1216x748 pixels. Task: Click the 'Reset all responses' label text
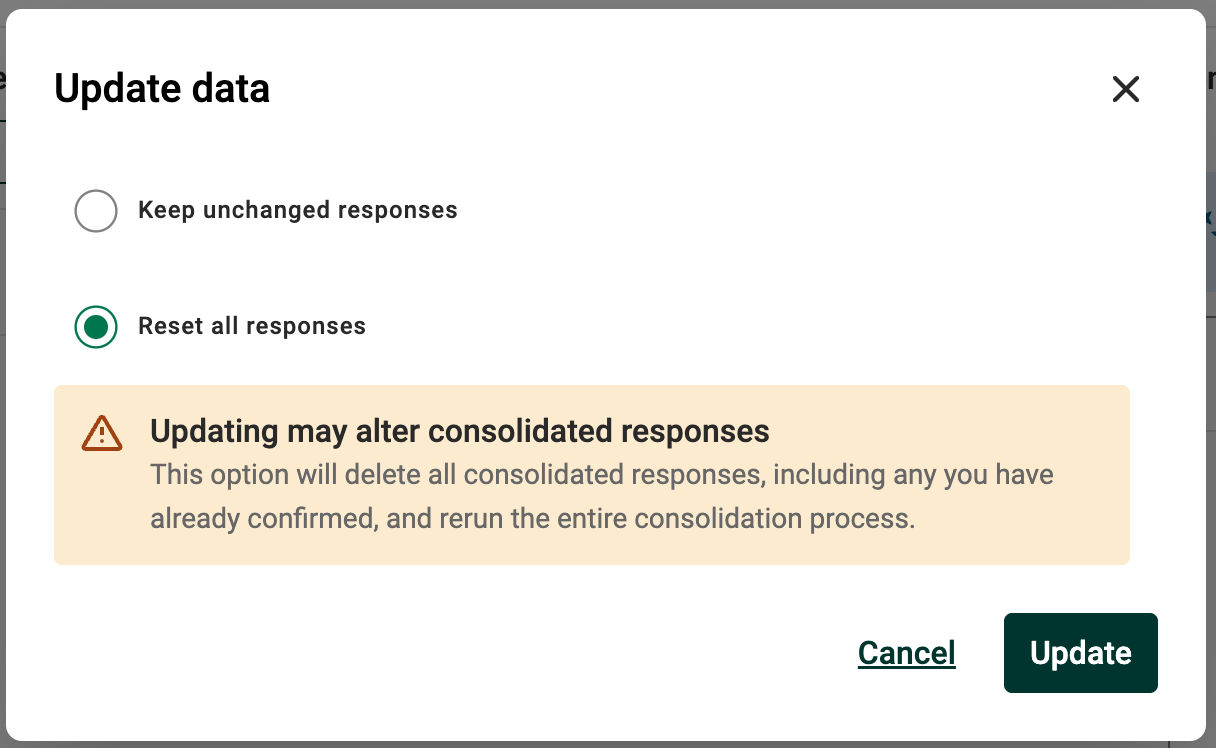252,326
